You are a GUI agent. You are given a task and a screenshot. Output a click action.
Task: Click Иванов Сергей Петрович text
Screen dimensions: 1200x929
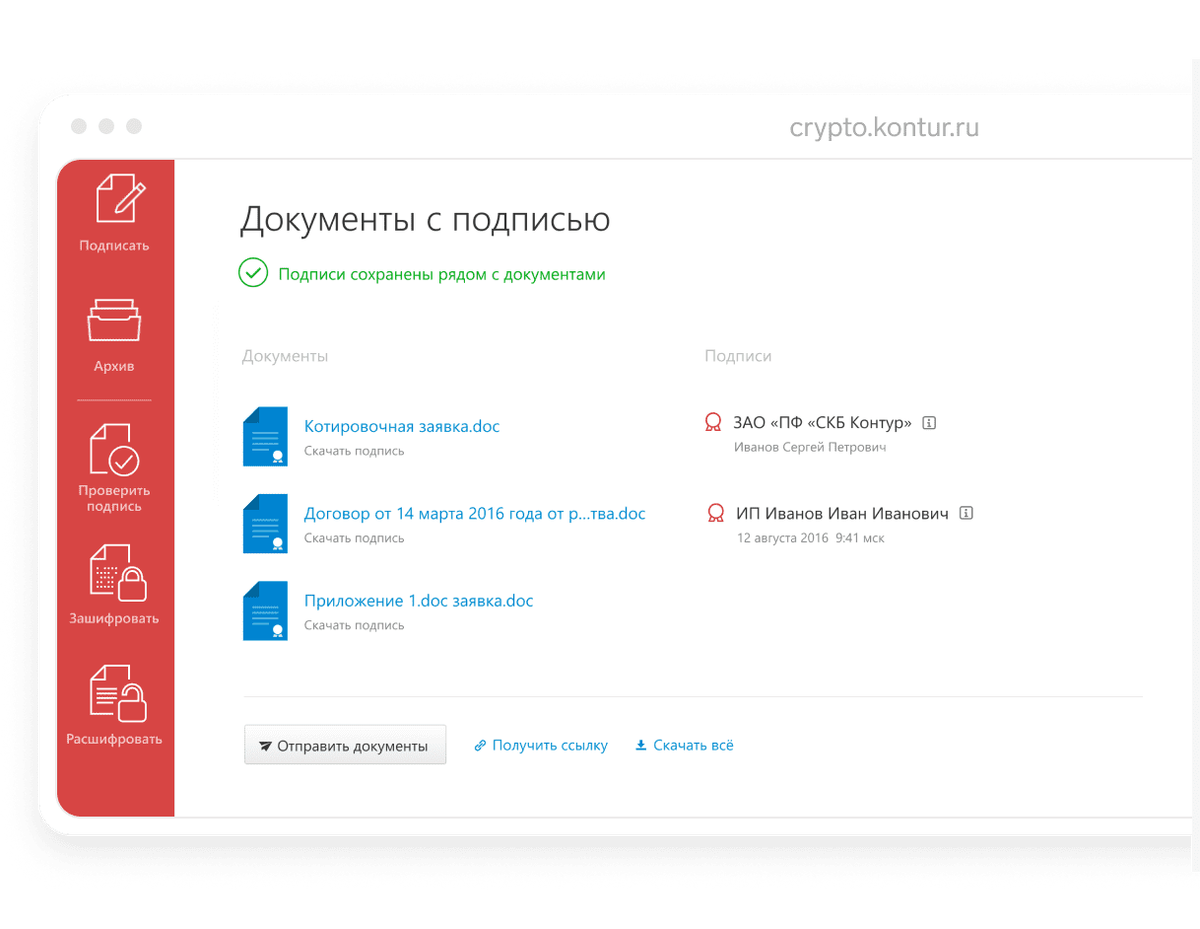[810, 447]
